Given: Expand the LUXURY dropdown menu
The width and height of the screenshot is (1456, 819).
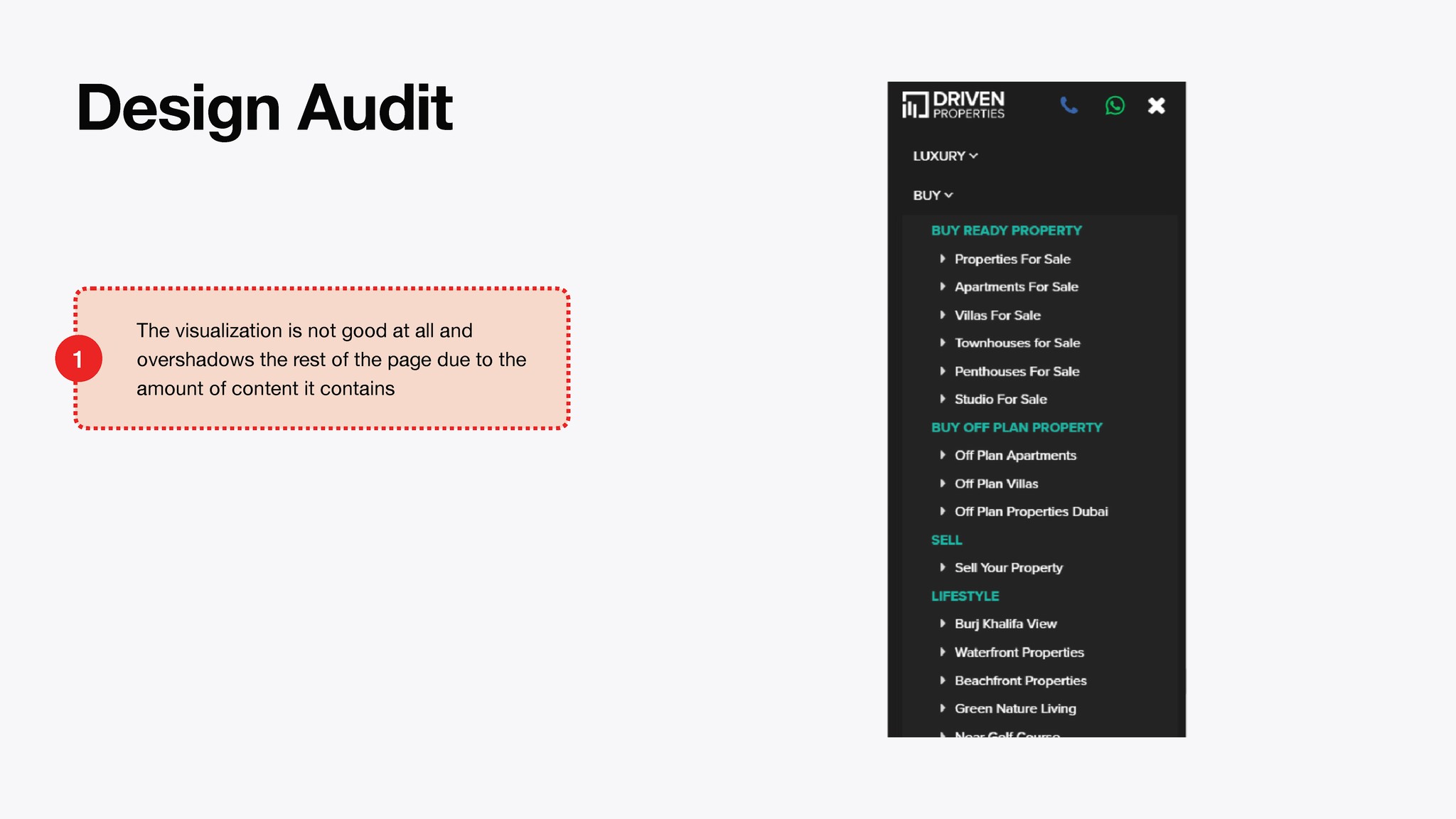Looking at the screenshot, I should (x=946, y=156).
